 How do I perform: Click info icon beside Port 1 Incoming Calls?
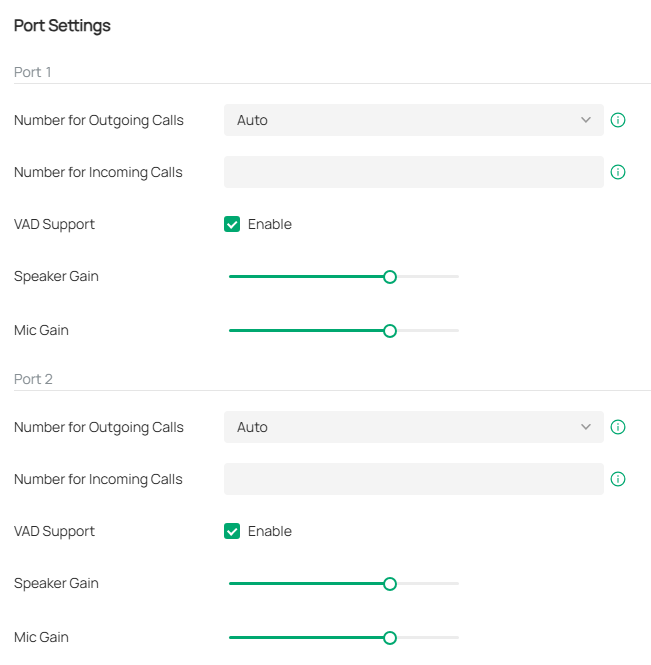618,172
